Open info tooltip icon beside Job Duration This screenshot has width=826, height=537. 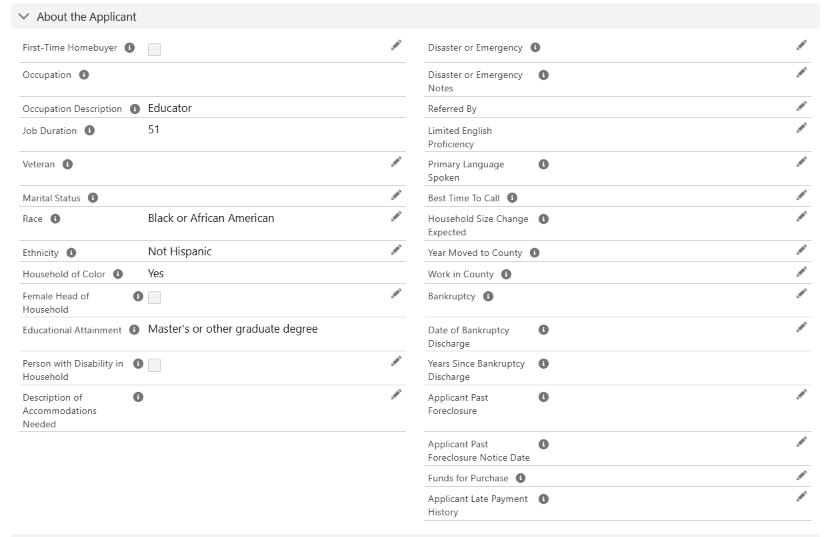click(x=90, y=130)
